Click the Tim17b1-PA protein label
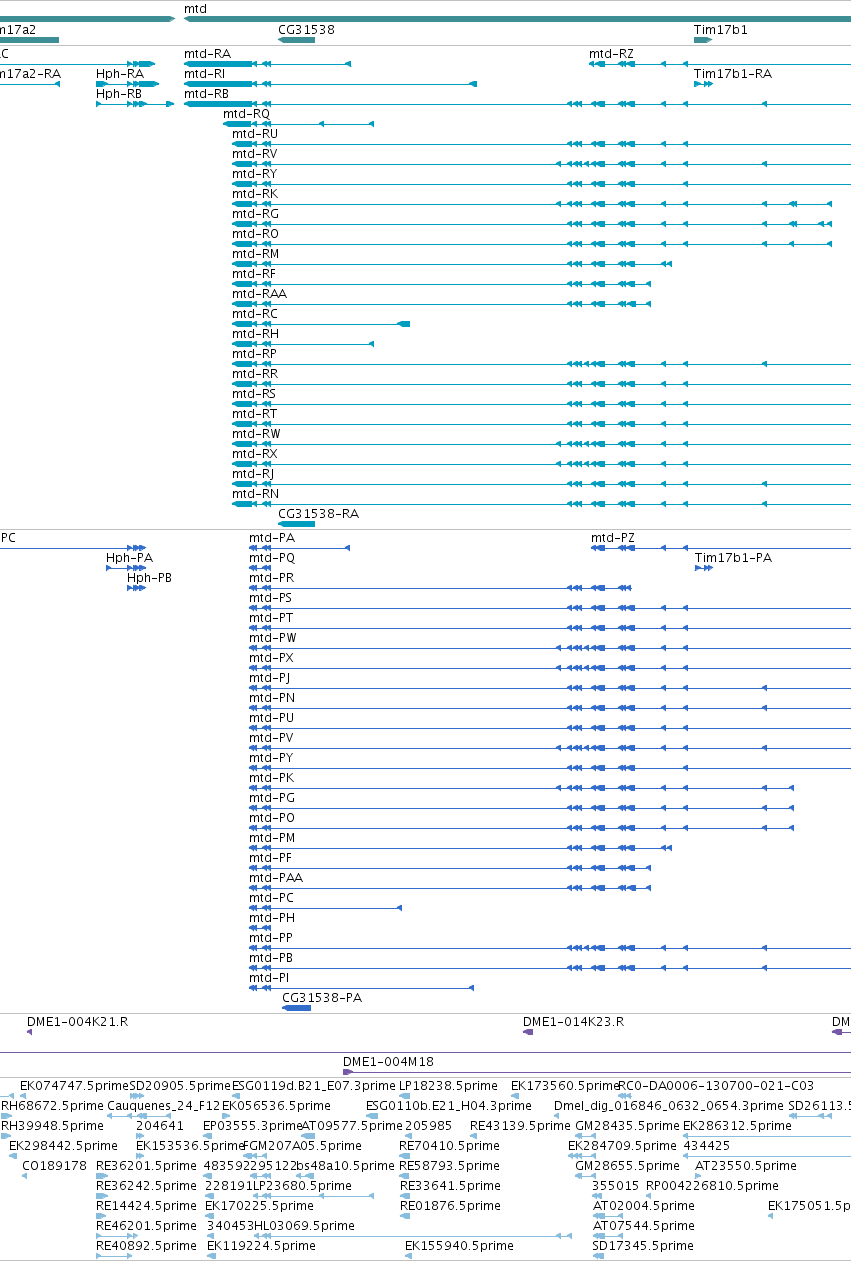851x1261 pixels. tap(733, 557)
